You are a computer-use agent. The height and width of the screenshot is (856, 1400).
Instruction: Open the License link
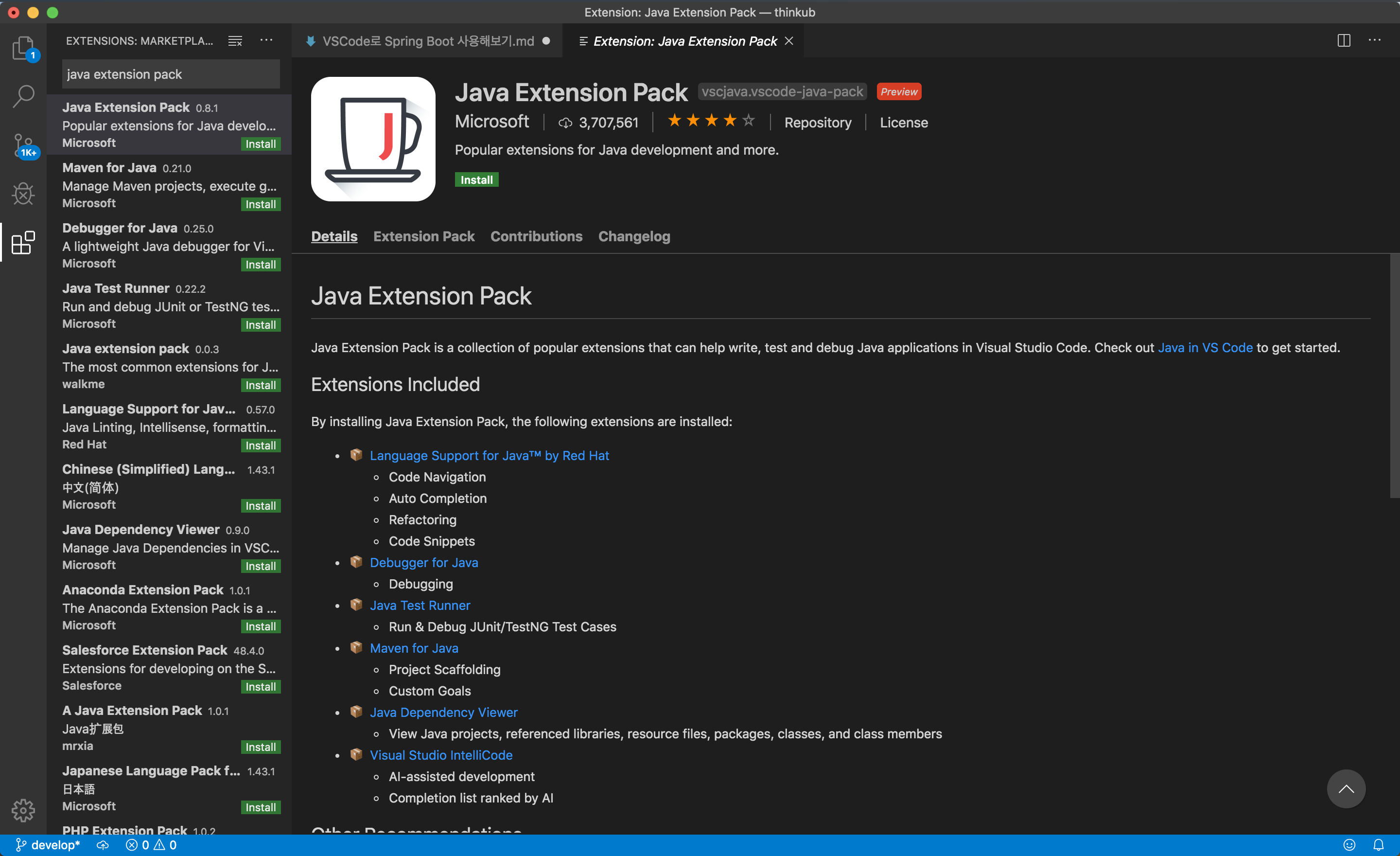pos(903,123)
